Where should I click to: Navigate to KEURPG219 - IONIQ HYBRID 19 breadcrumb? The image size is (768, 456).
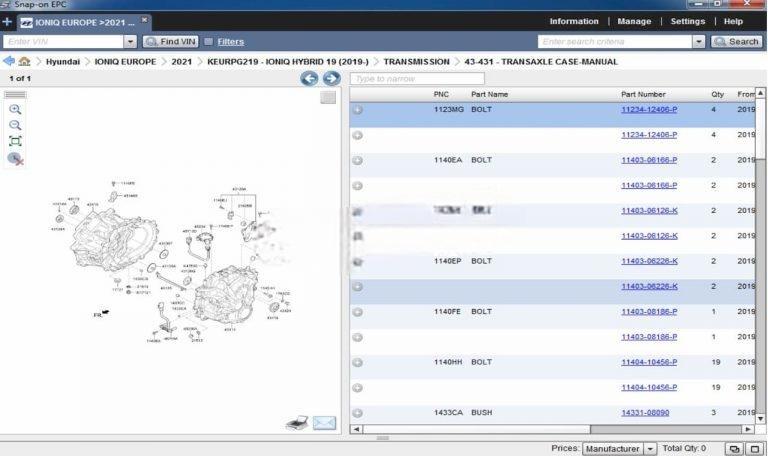coord(288,62)
